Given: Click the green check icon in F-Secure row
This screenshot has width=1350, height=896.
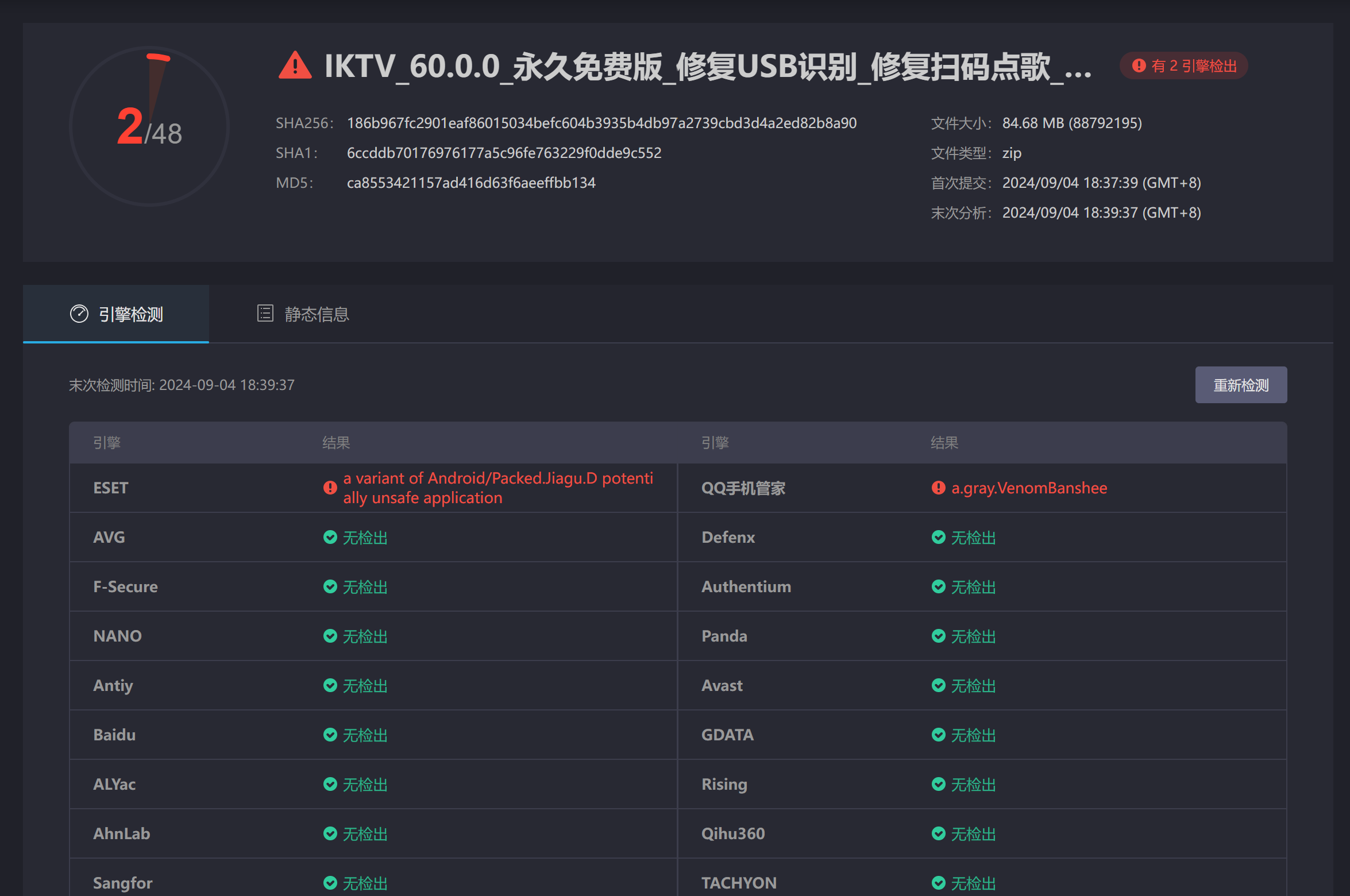Looking at the screenshot, I should (x=330, y=586).
